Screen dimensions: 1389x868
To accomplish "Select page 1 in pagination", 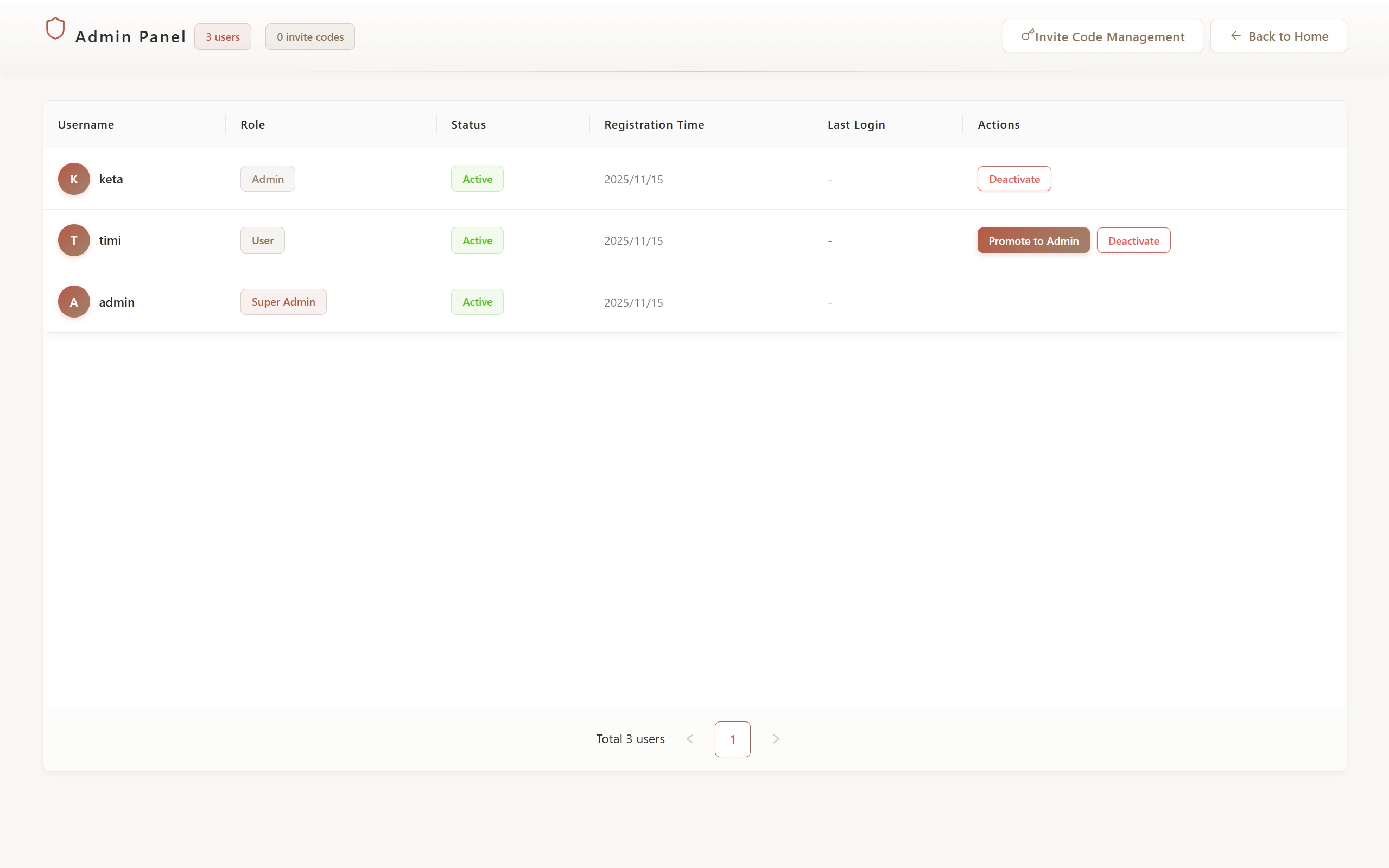I will tap(732, 739).
